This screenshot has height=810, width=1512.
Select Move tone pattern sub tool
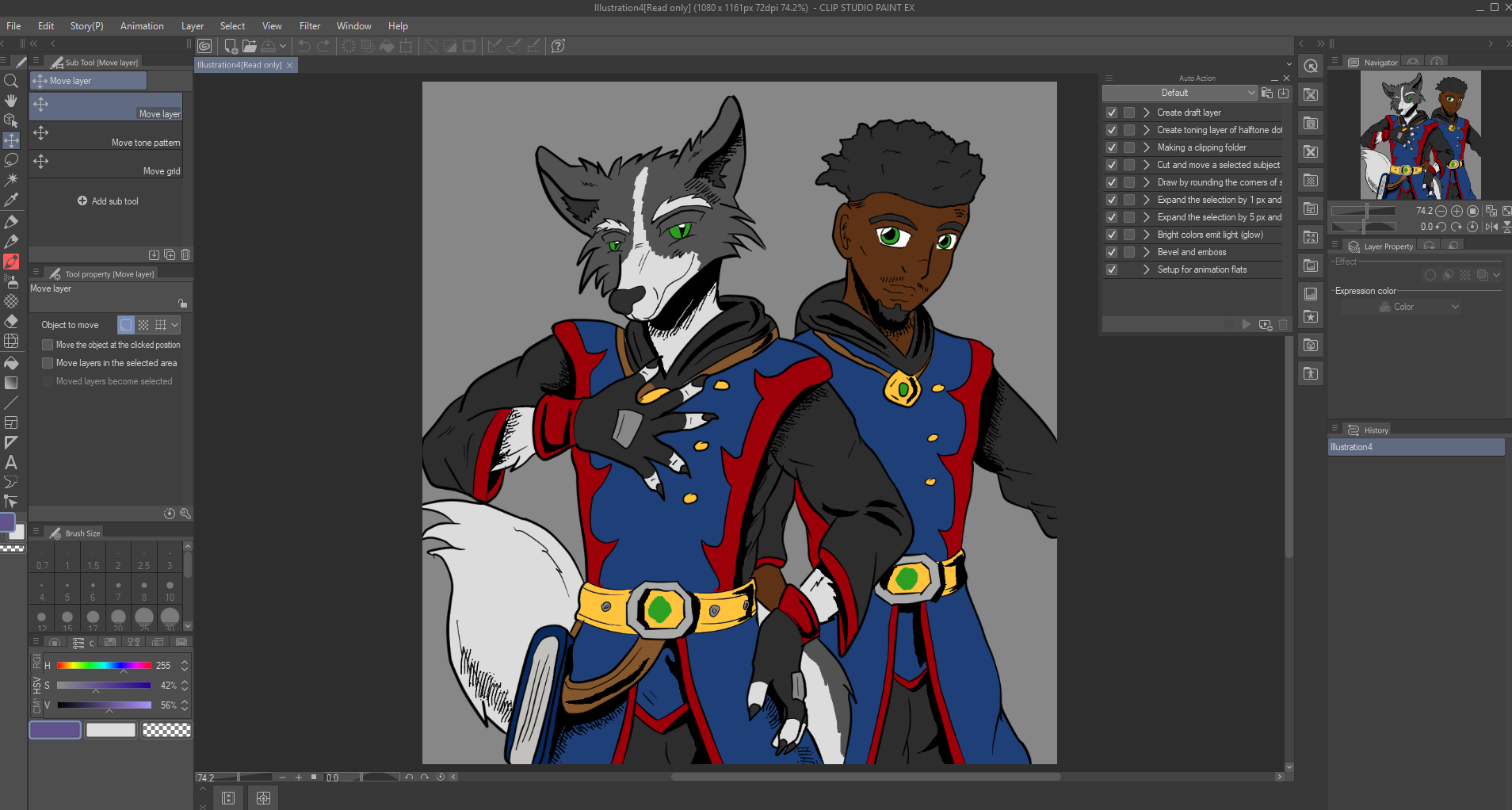coord(106,136)
